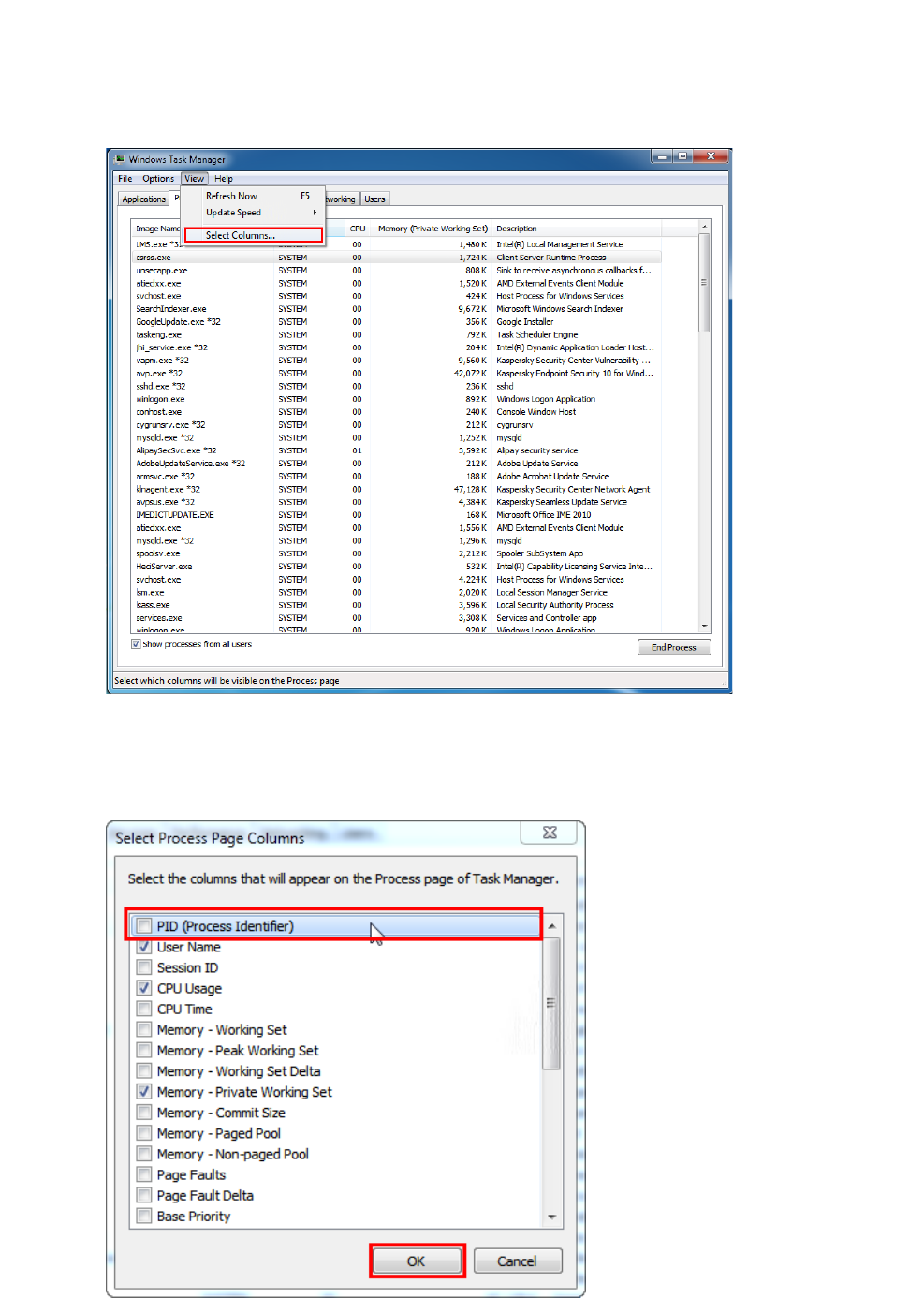Image resolution: width=924 pixels, height=1298 pixels.
Task: Select the cygrunsrv.exe *32 process
Action: coord(398,425)
